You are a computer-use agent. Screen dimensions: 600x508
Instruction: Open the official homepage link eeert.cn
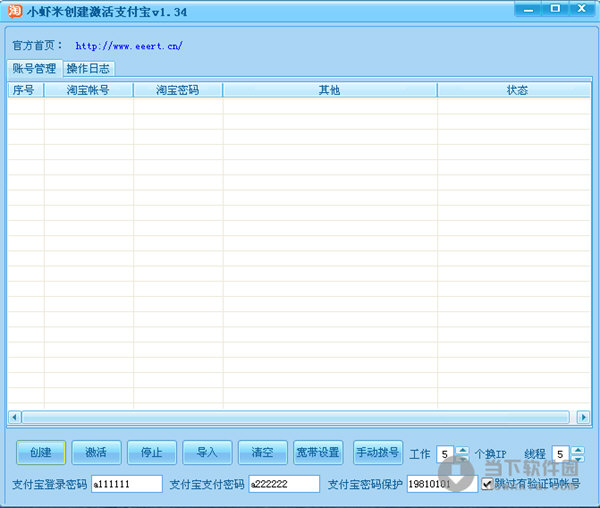(x=129, y=46)
